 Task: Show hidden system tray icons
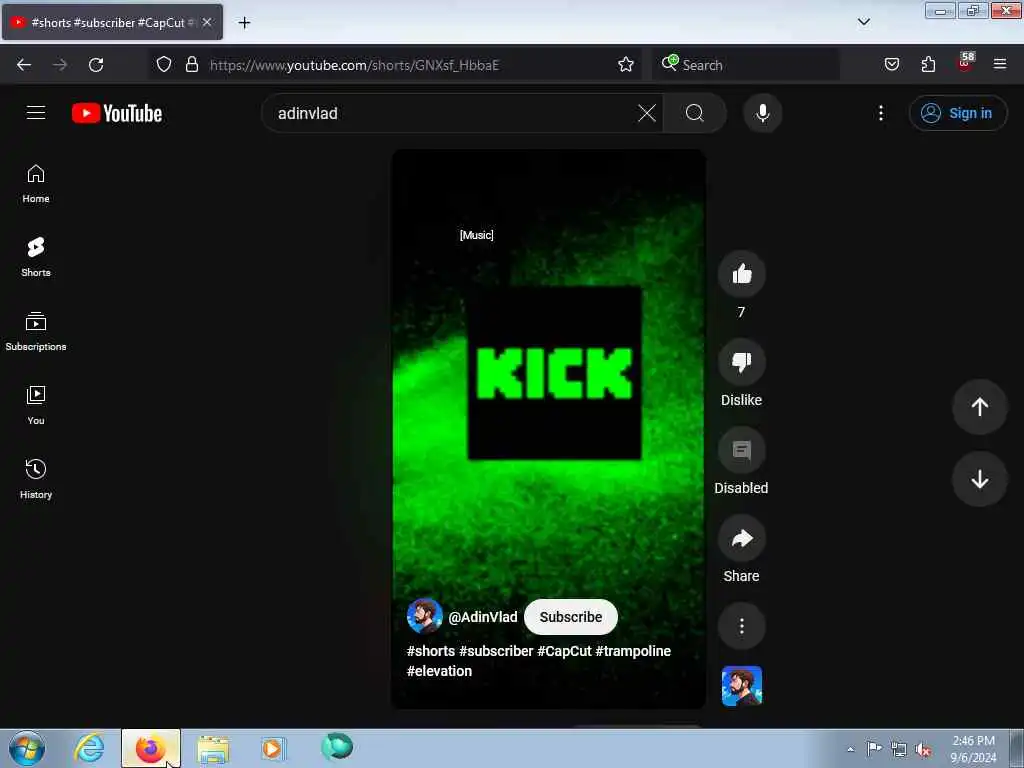[850, 749]
